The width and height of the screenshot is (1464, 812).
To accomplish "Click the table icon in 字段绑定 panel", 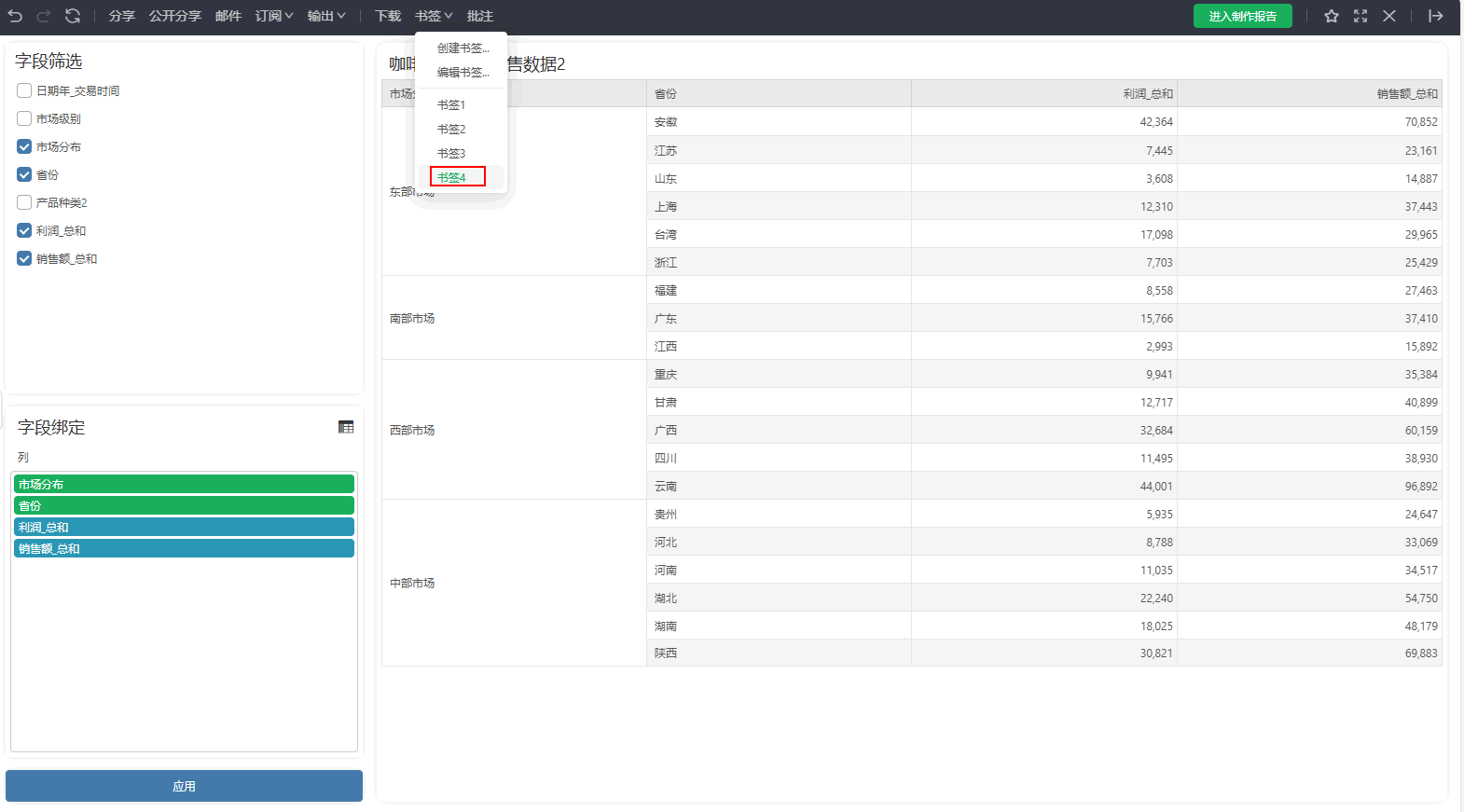I will tap(346, 427).
